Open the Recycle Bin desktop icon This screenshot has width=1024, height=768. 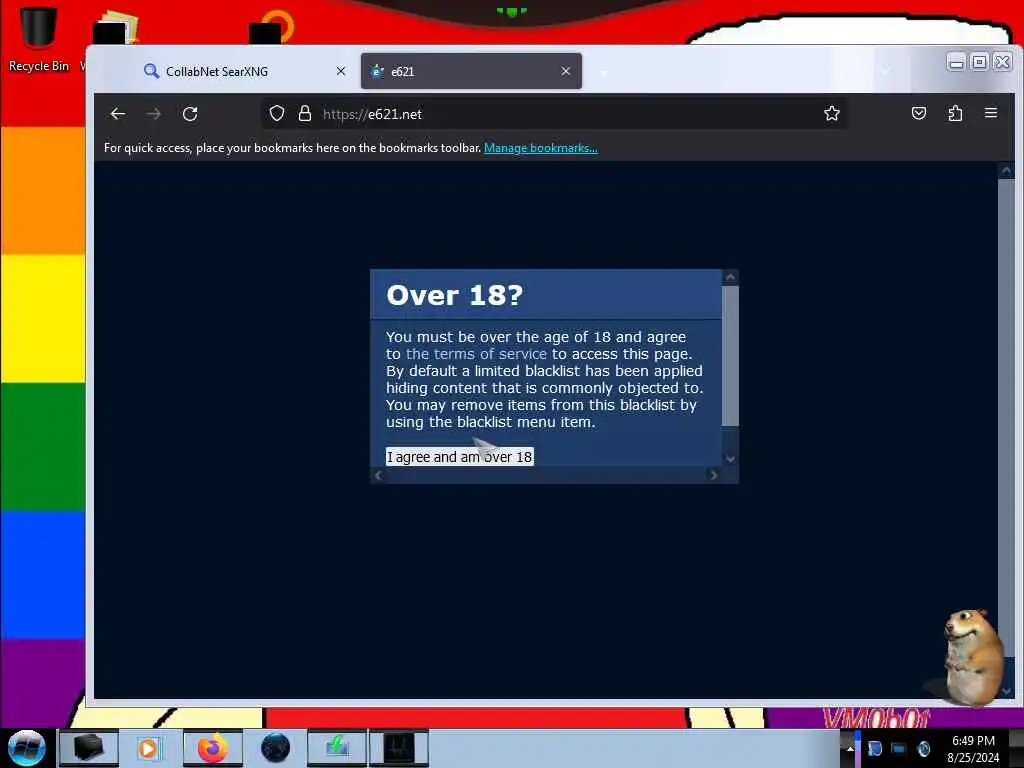(x=38, y=37)
